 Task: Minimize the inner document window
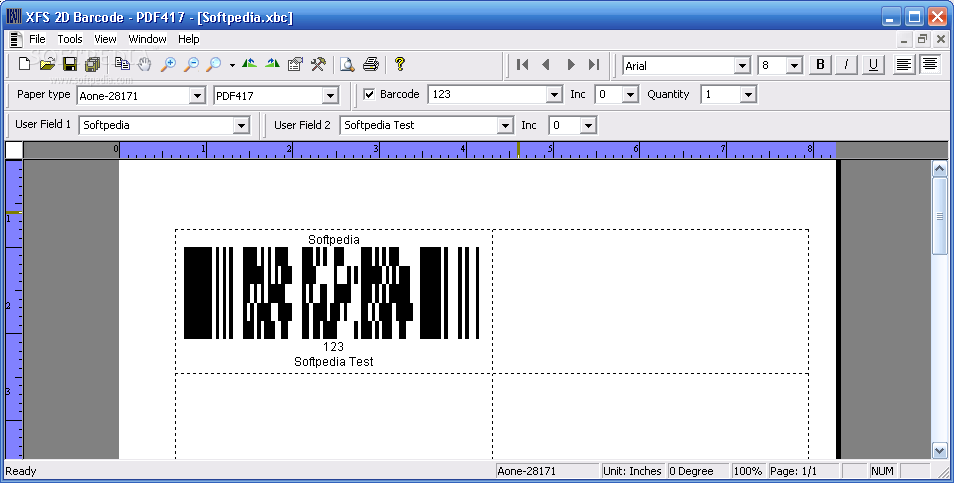[904, 40]
